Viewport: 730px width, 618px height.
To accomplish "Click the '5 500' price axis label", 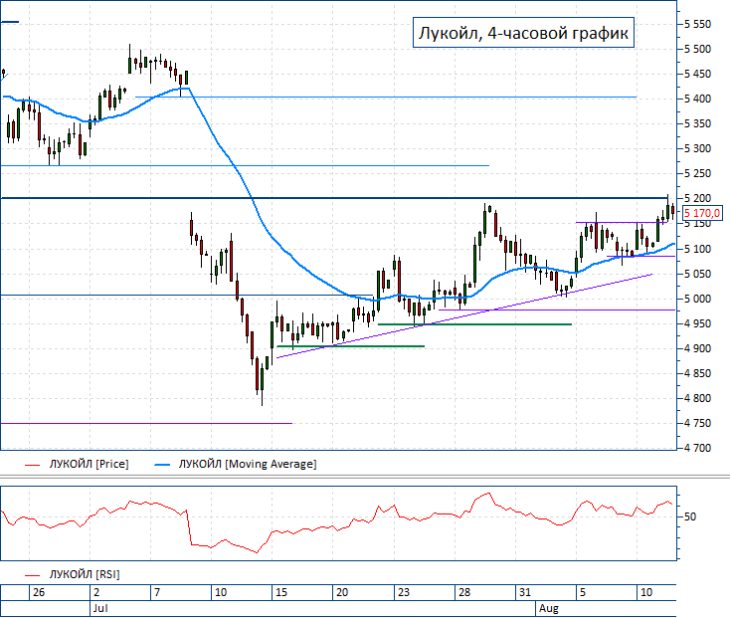I will click(697, 49).
